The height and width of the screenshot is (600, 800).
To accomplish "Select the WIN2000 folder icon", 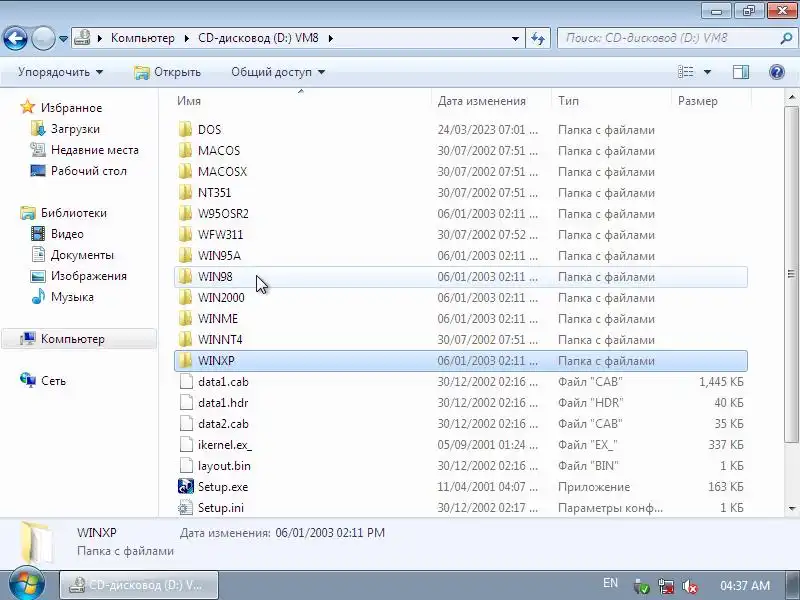I will pos(186,297).
